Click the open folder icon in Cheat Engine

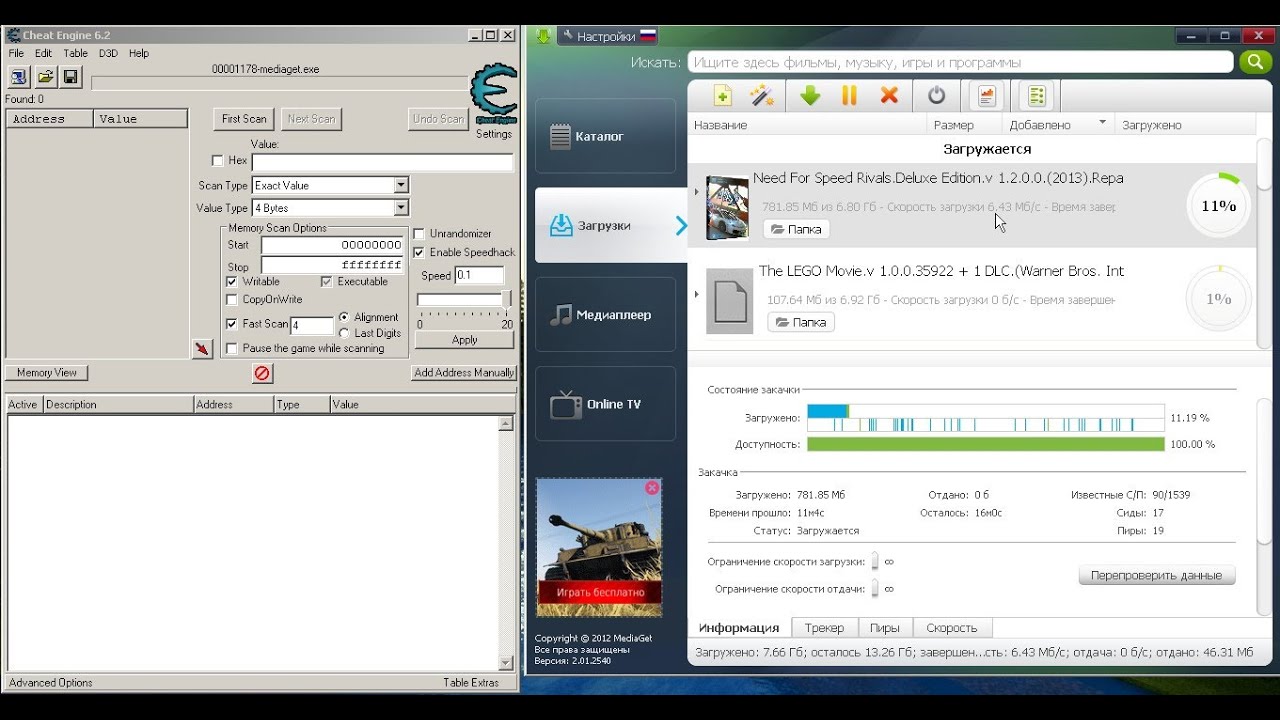pyautogui.click(x=45, y=77)
